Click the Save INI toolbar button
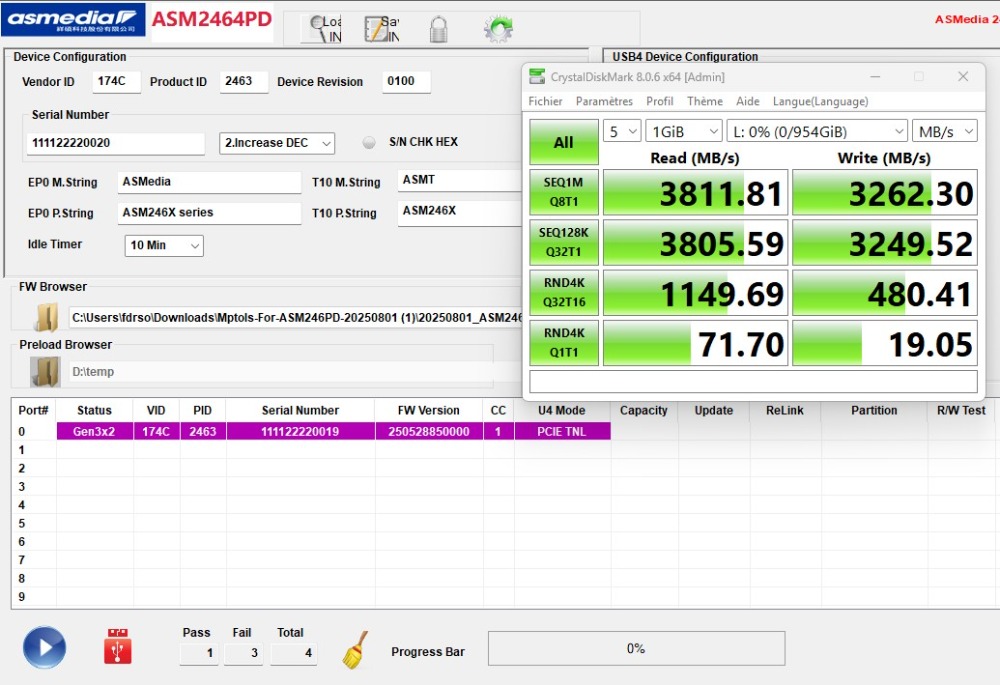 (x=381, y=29)
